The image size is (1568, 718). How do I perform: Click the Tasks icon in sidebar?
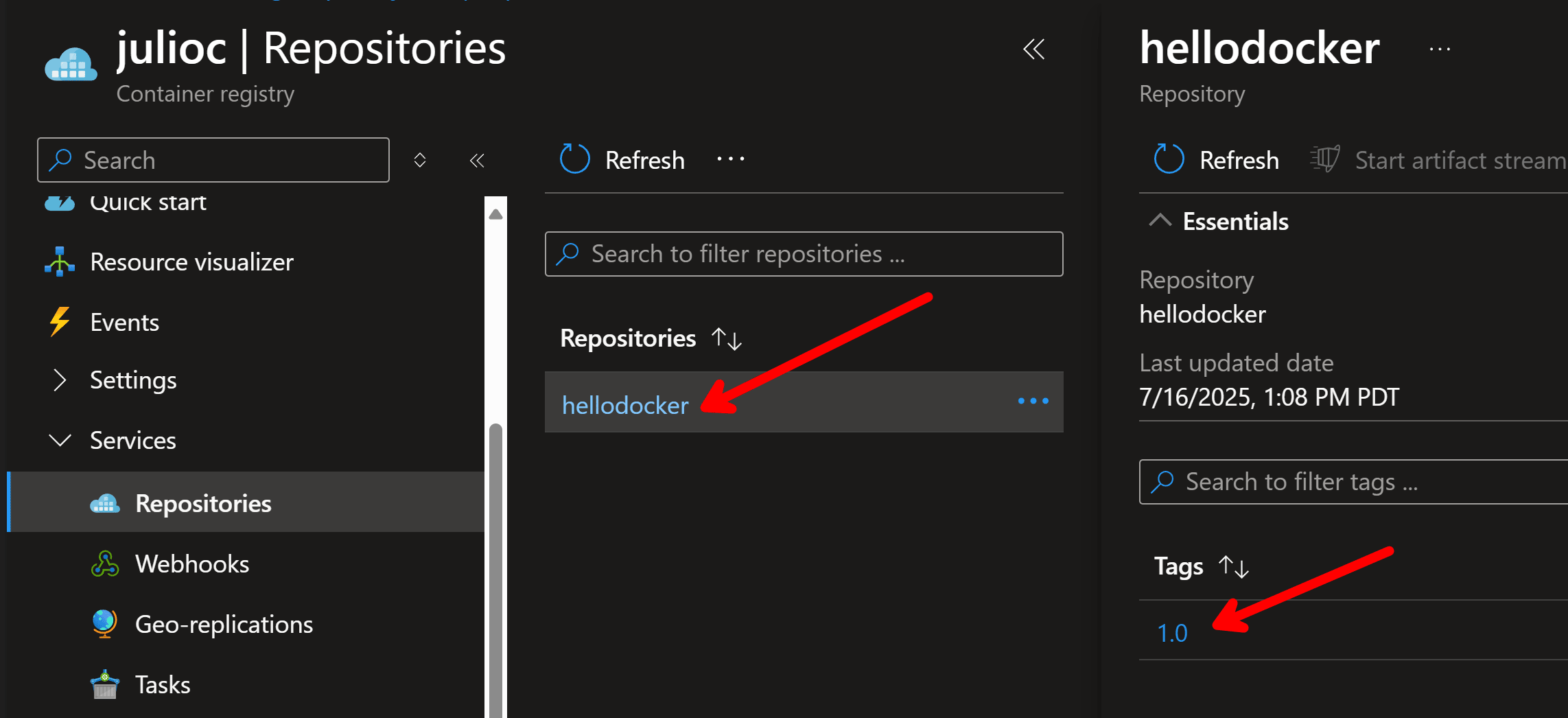pos(105,684)
